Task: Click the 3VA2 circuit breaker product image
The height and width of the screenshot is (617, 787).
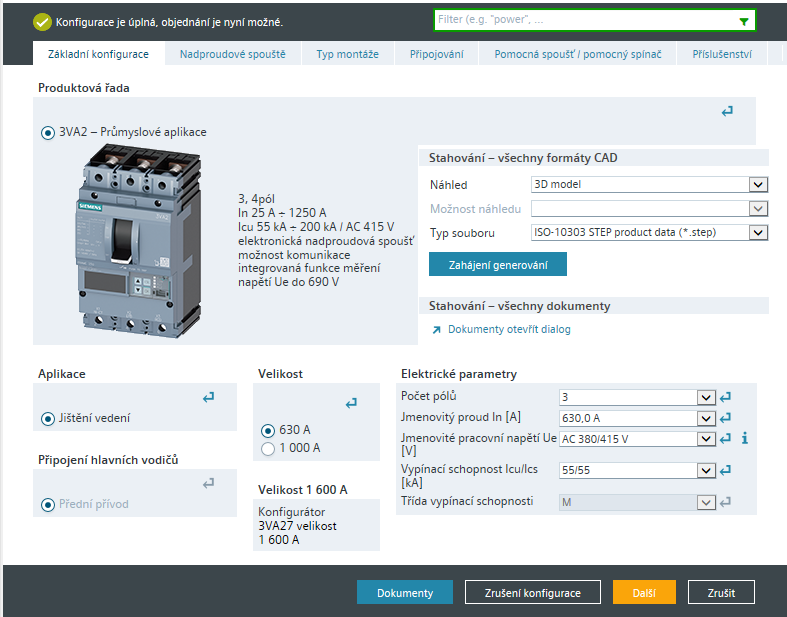Action: 139,240
